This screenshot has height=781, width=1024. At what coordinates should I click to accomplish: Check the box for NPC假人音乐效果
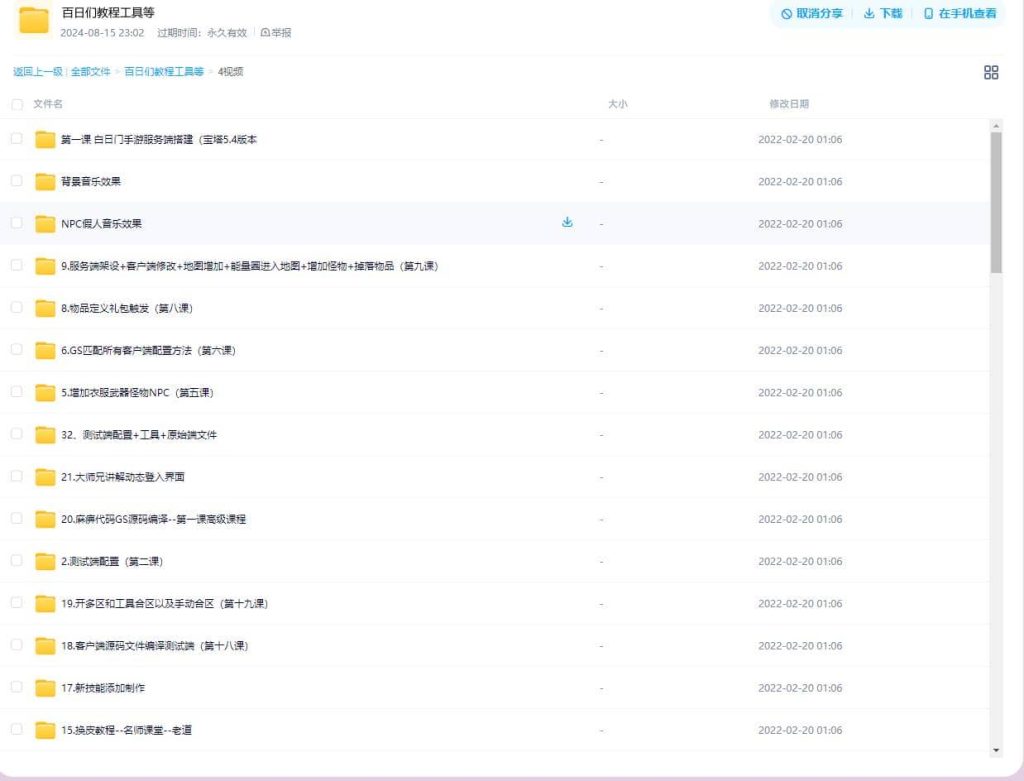point(17,223)
